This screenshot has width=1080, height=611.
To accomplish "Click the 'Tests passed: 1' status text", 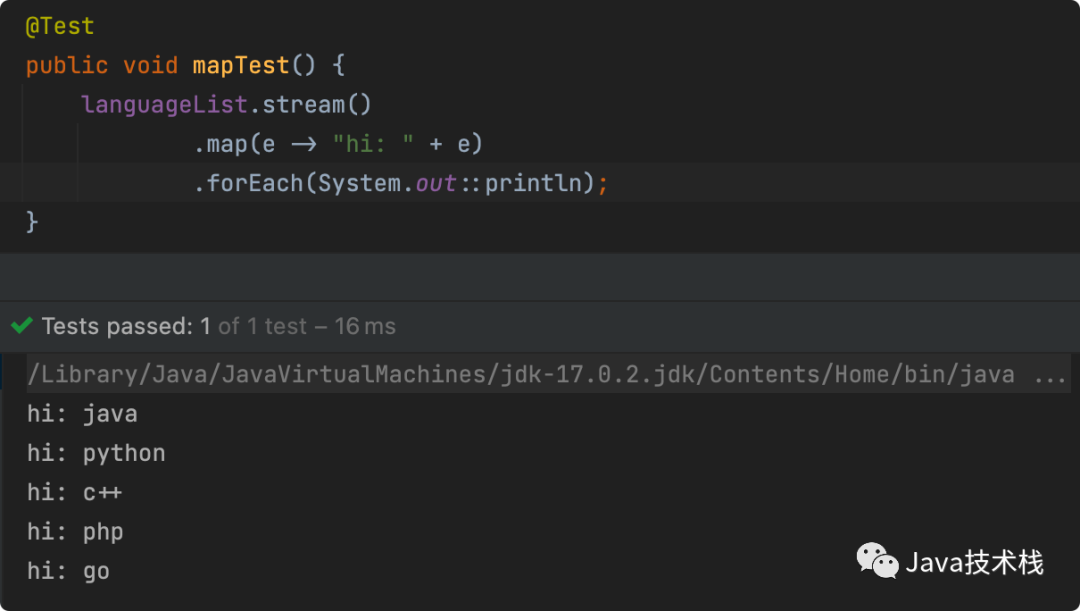I will point(126,326).
